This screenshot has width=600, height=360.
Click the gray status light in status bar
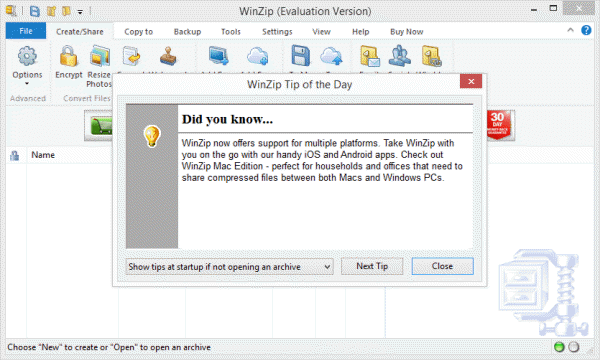[x=574, y=347]
